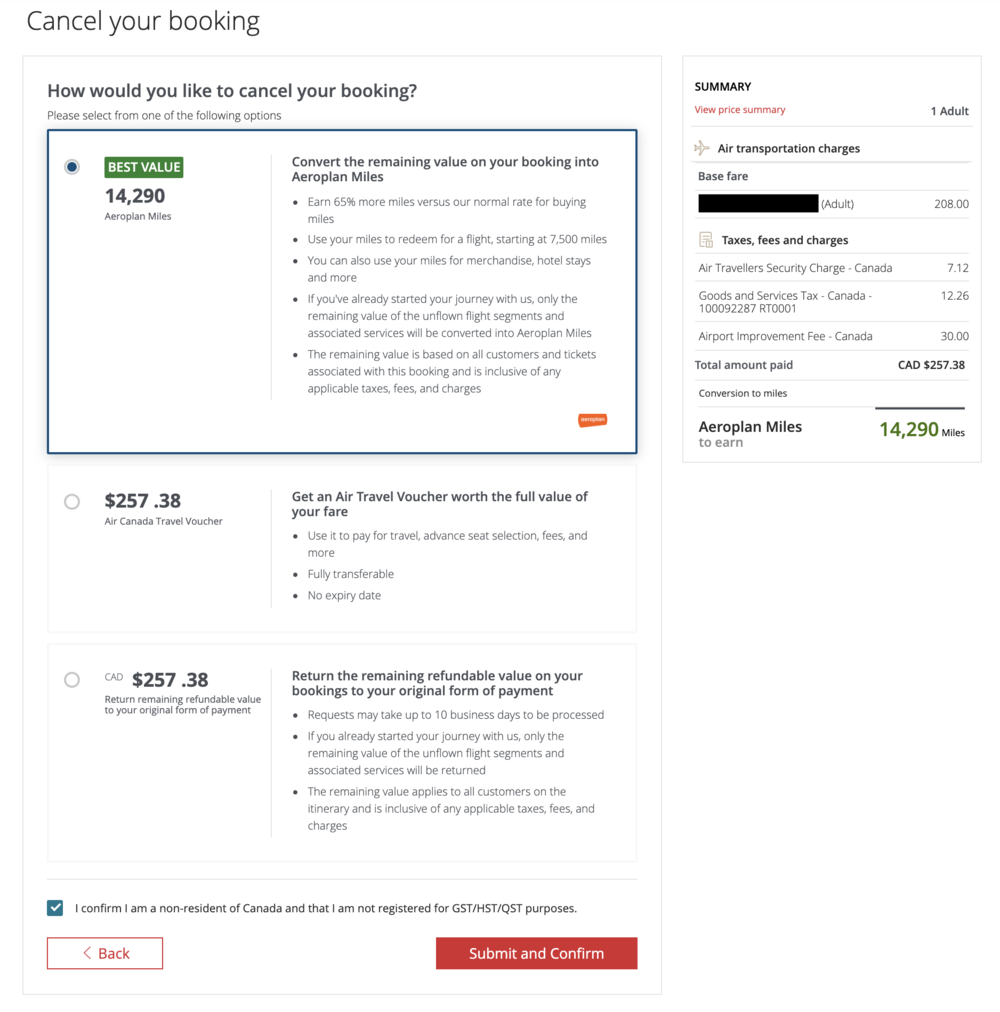Select refund to original form of payment radio
Viewport: 1000px width, 1012px height.
pyautogui.click(x=72, y=680)
